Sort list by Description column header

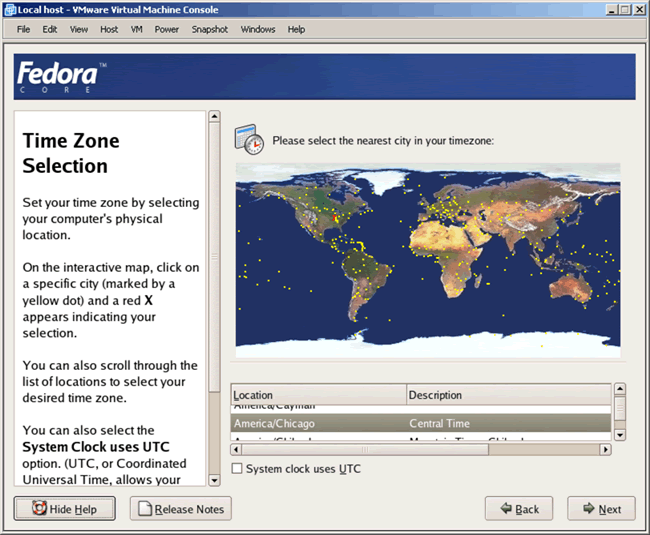pos(508,395)
